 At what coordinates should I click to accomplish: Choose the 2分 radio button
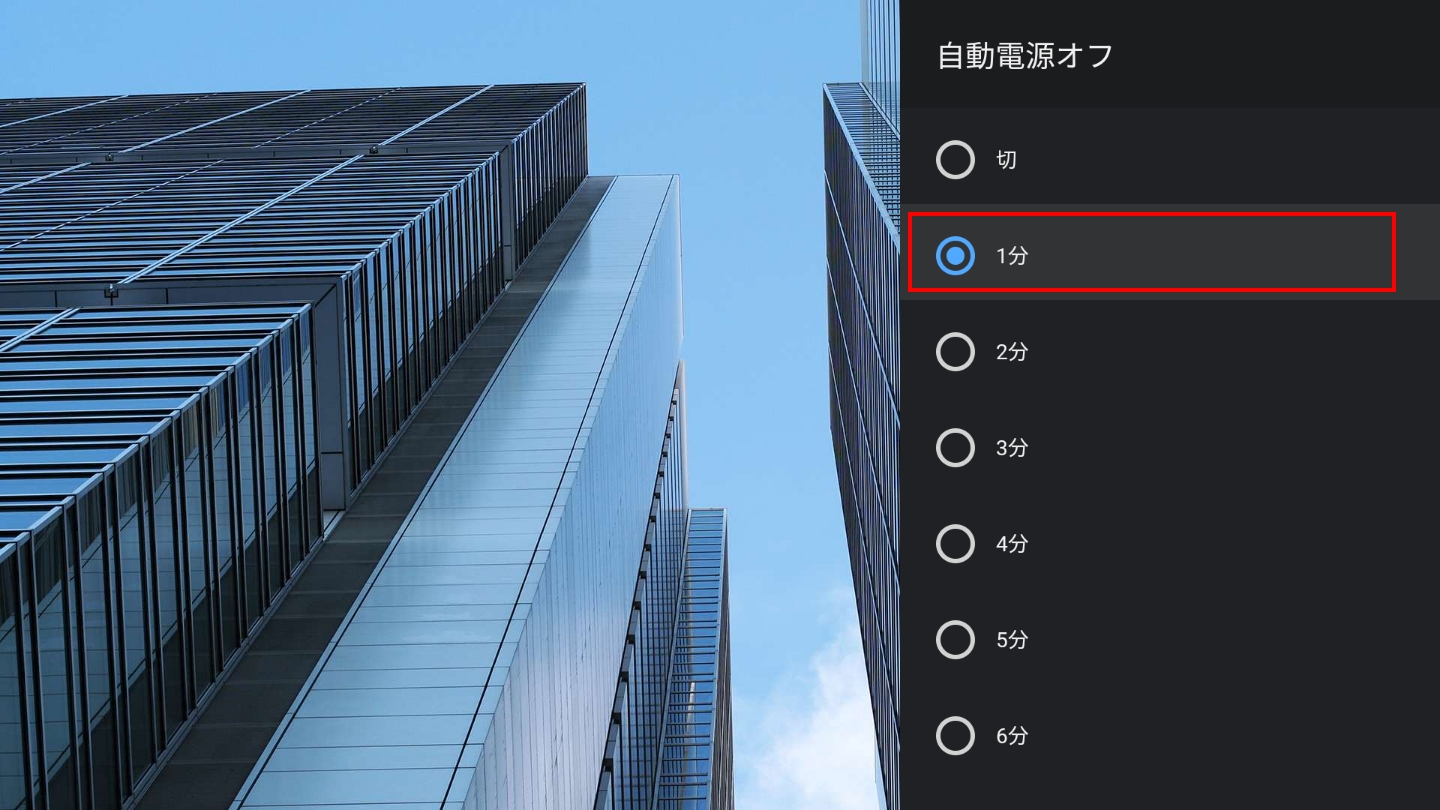pyautogui.click(x=955, y=352)
